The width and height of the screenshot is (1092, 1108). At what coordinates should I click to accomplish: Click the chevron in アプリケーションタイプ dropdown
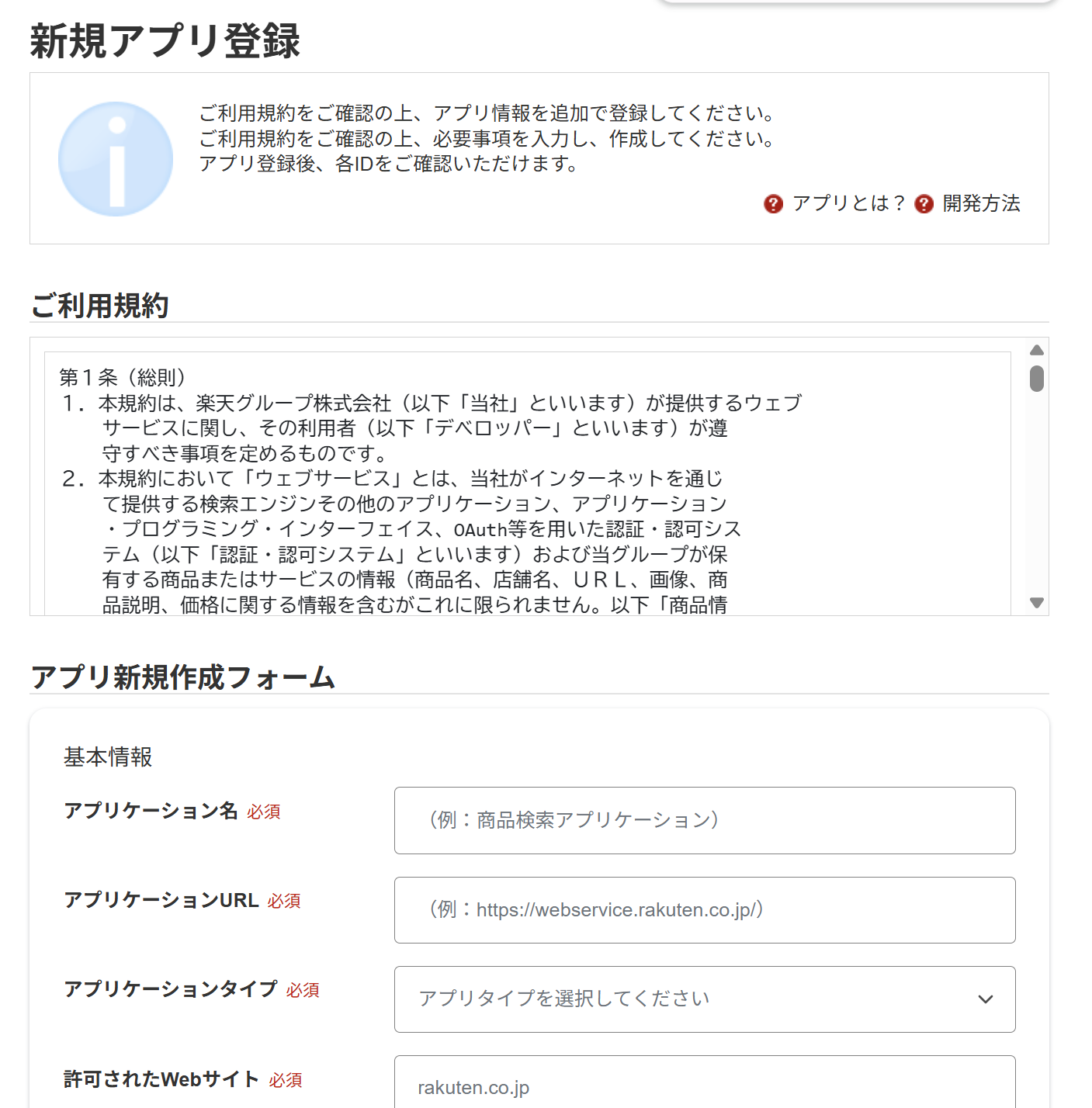pyautogui.click(x=986, y=999)
